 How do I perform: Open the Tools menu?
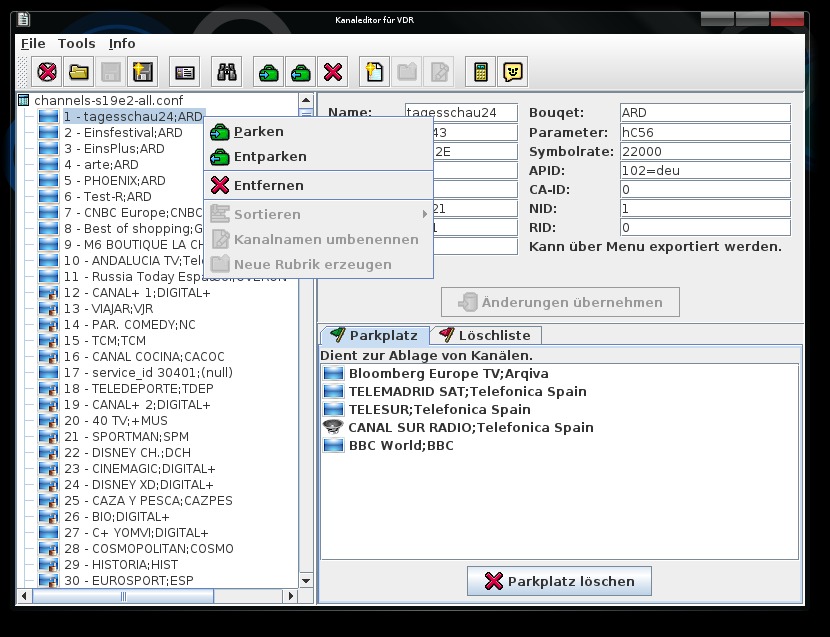click(x=77, y=43)
